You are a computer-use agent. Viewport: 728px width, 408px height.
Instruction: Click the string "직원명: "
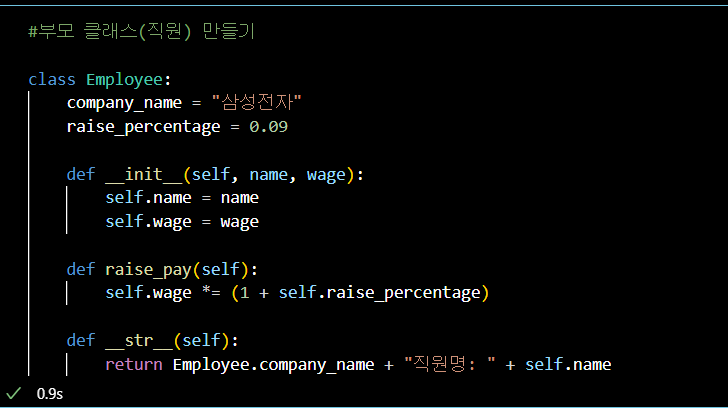click(x=450, y=364)
